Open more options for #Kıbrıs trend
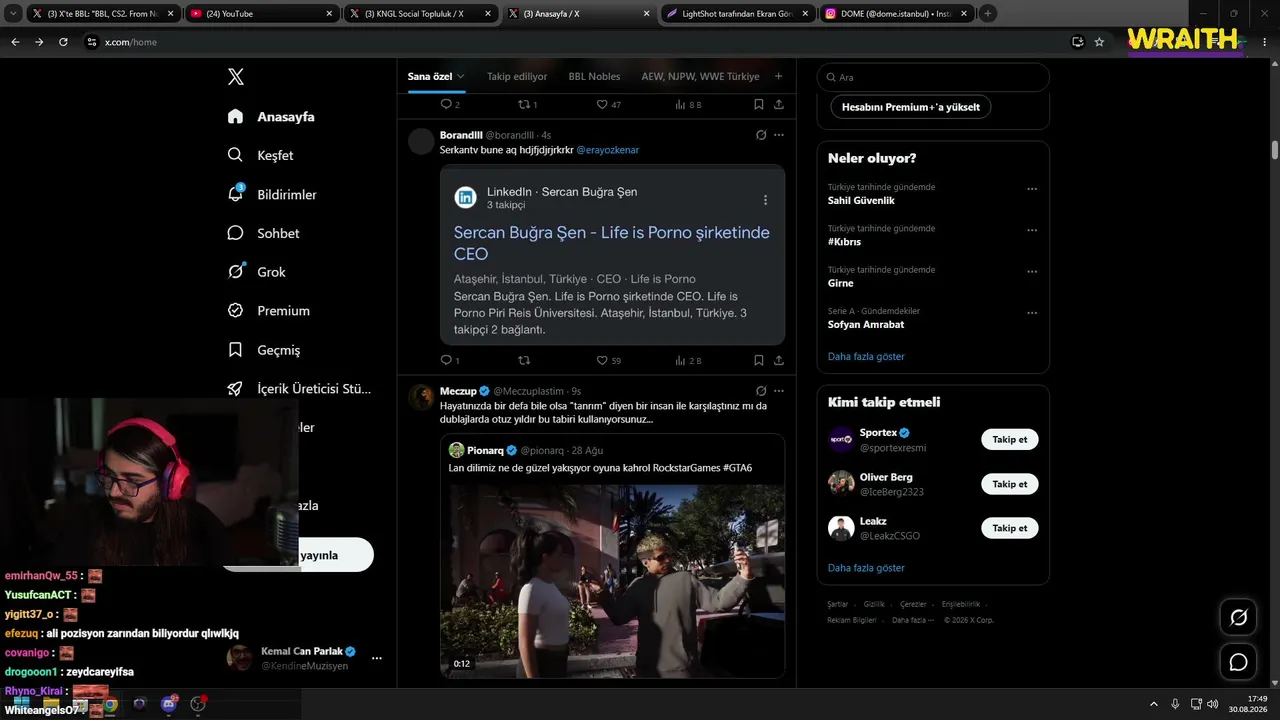 click(x=1032, y=230)
